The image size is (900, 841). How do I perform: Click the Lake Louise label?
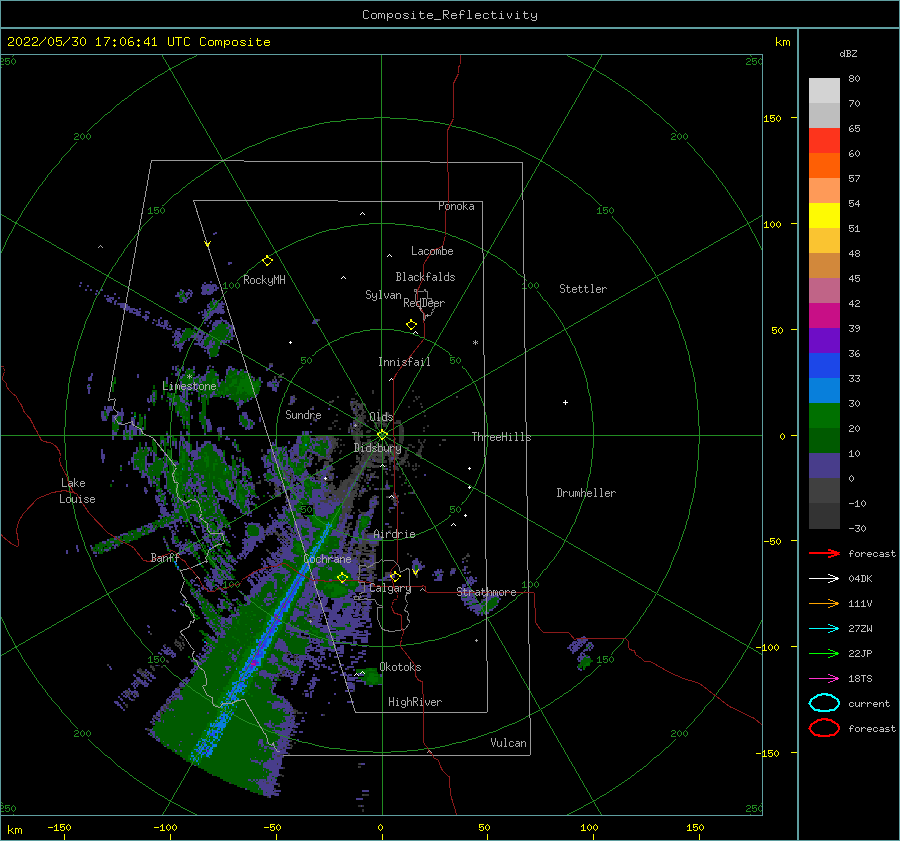[77, 491]
